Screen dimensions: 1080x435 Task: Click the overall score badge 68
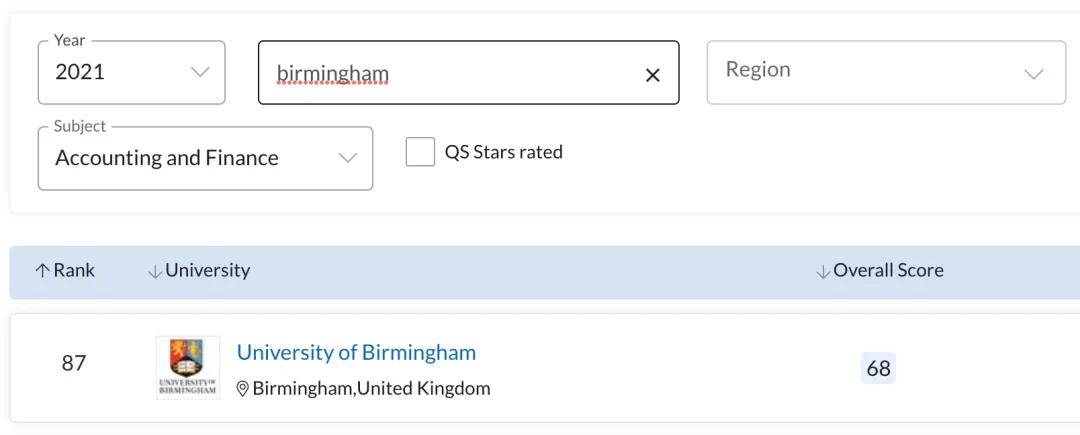(x=878, y=368)
